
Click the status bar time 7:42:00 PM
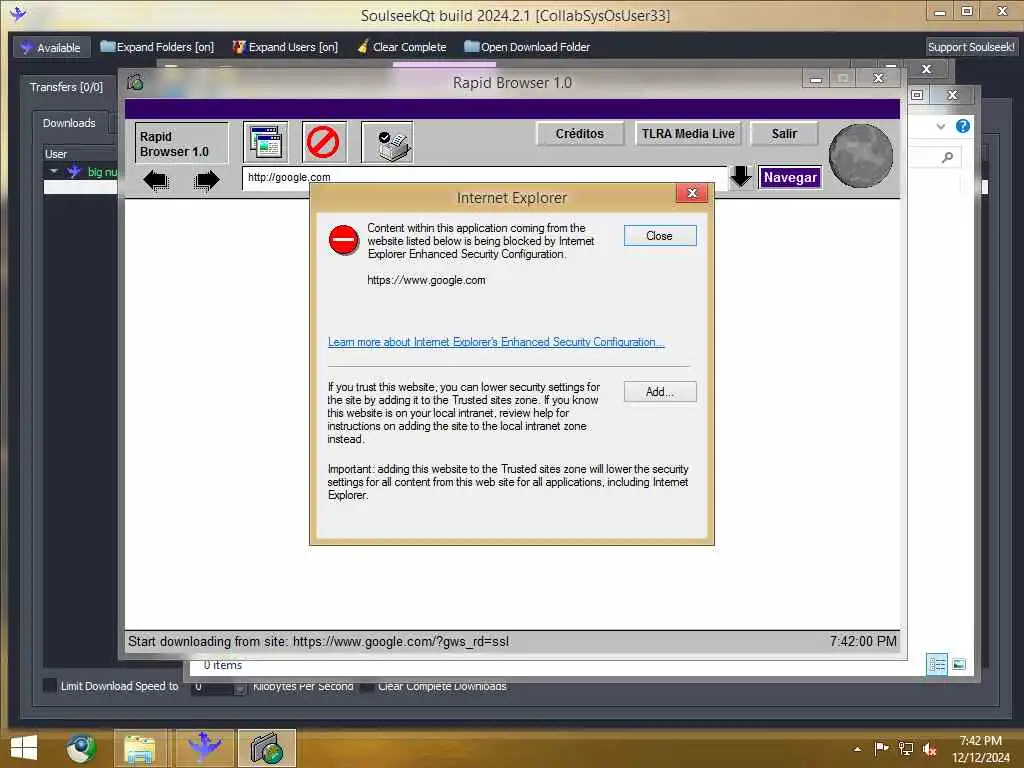pyautogui.click(x=863, y=641)
